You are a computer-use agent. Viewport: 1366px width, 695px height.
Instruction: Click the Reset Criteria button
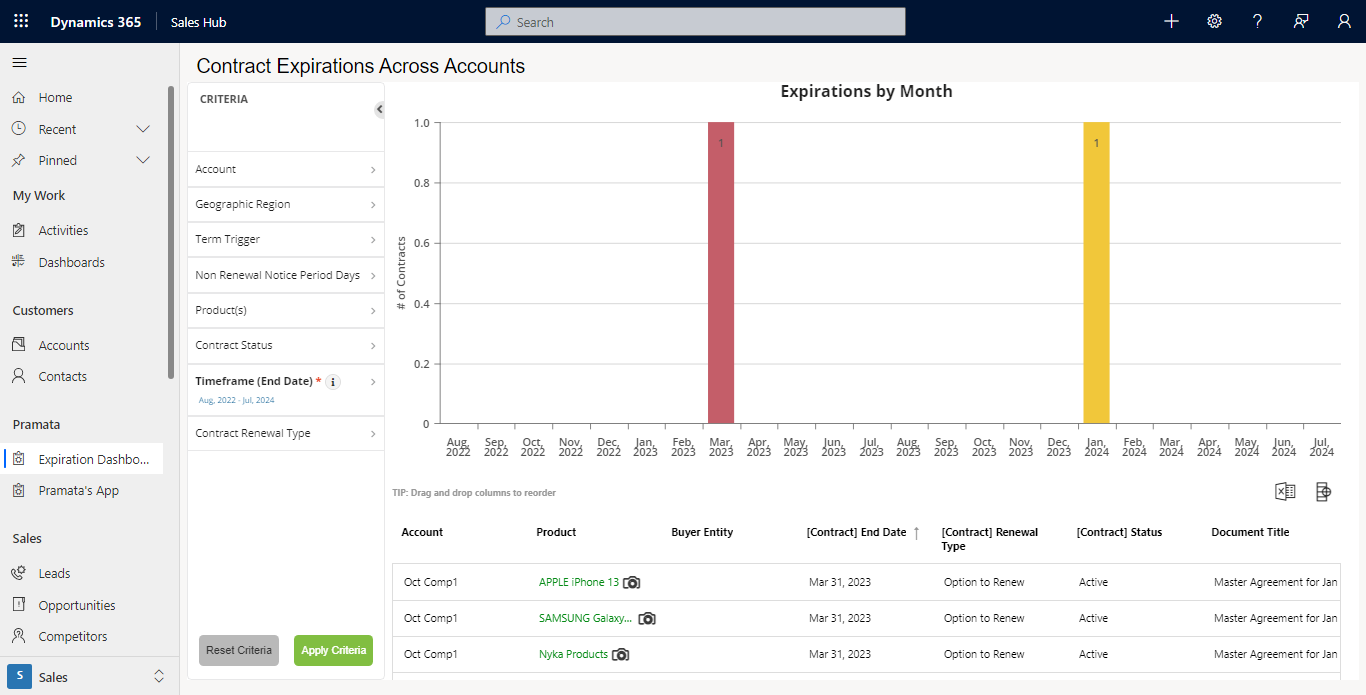point(239,650)
